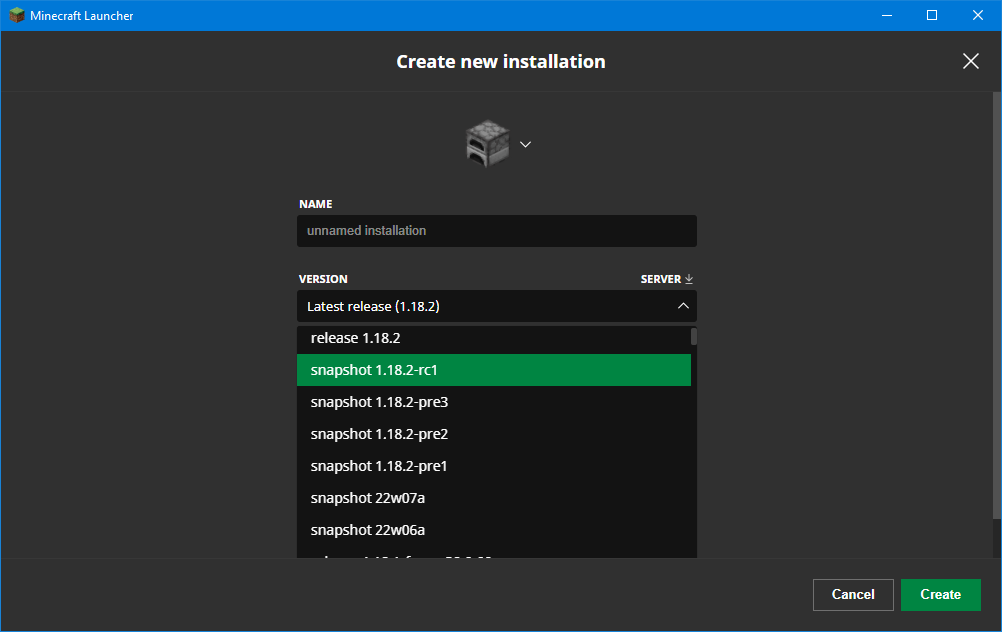Click the installation name input field

[496, 231]
